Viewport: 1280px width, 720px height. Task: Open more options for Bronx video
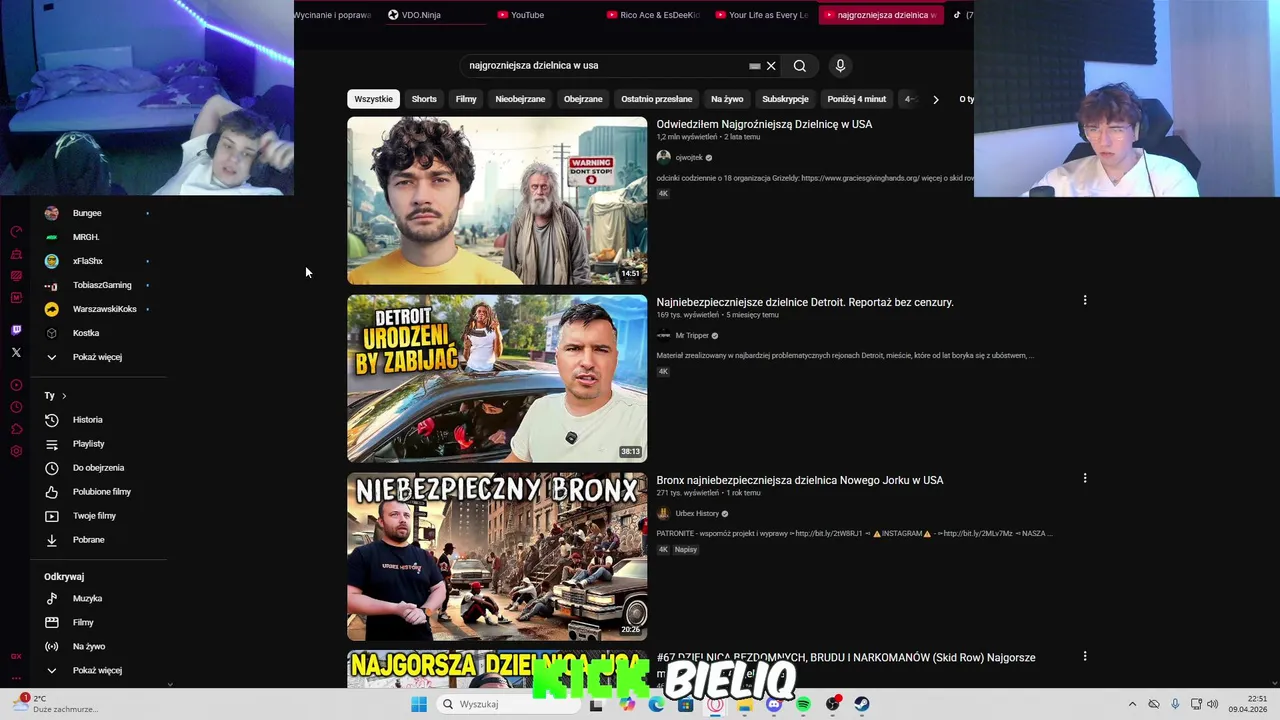click(x=1085, y=478)
